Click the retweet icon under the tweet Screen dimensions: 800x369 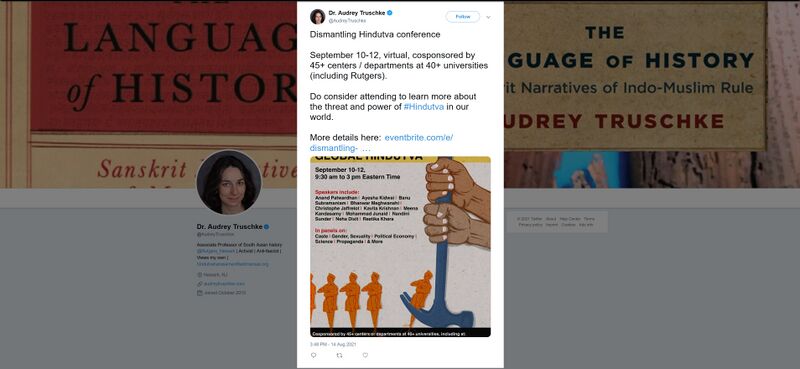coord(339,355)
